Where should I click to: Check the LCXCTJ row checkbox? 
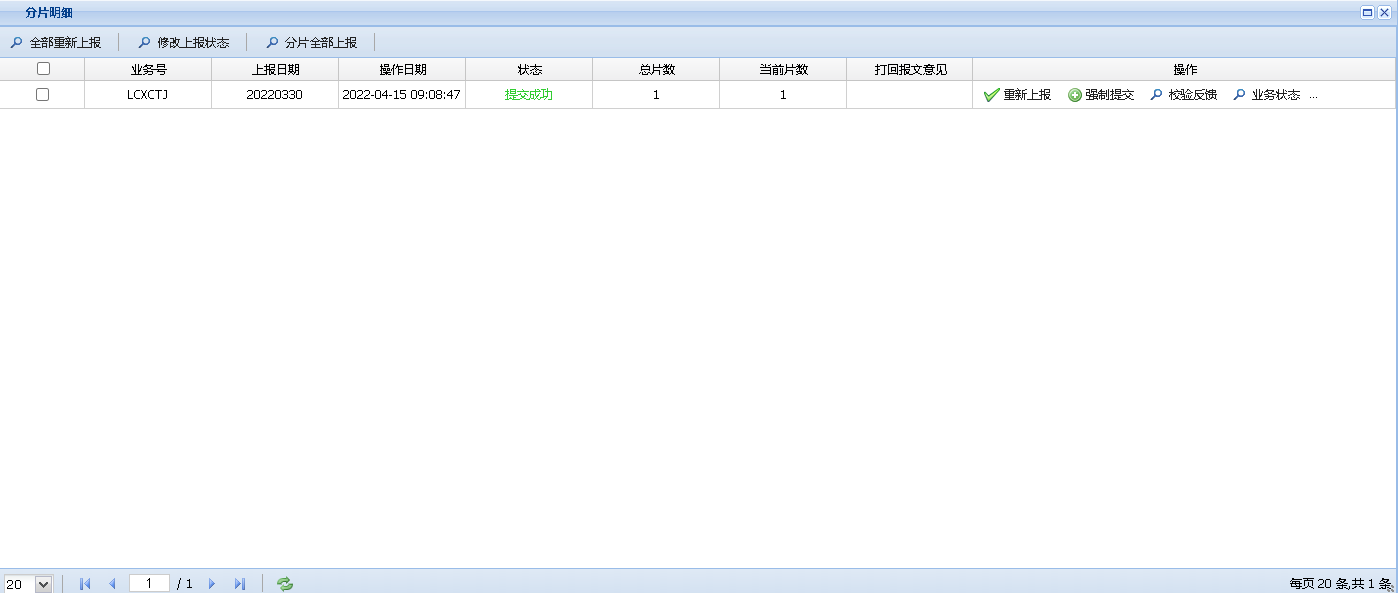tap(43, 94)
